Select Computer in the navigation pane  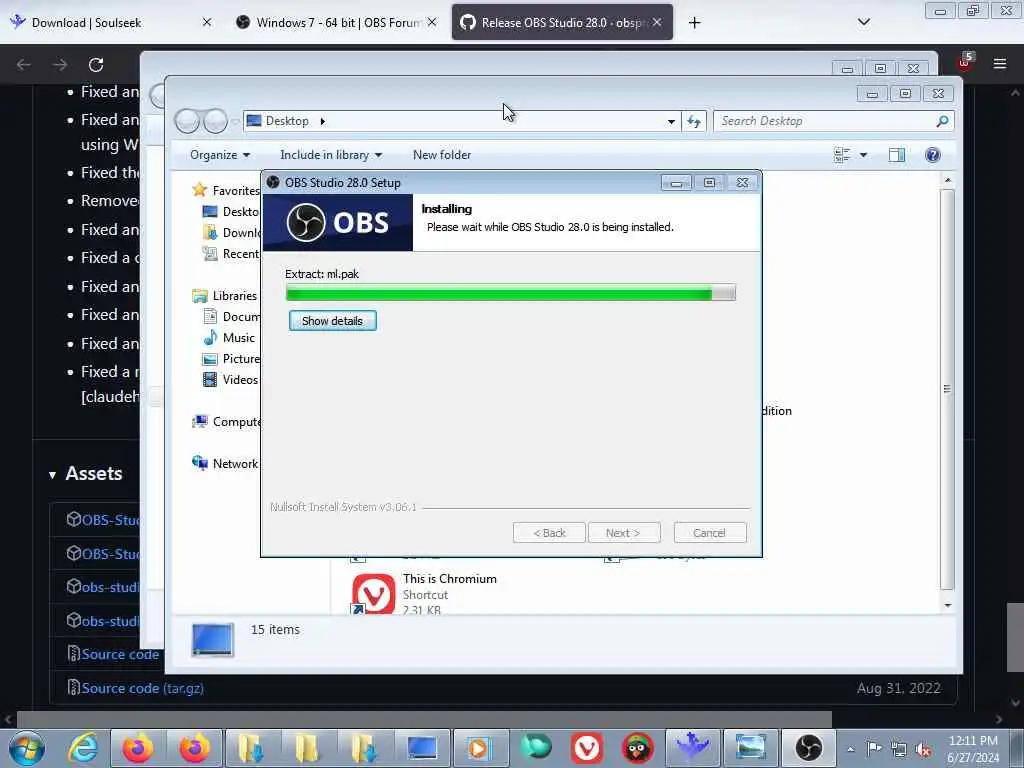pyautogui.click(x=226, y=422)
